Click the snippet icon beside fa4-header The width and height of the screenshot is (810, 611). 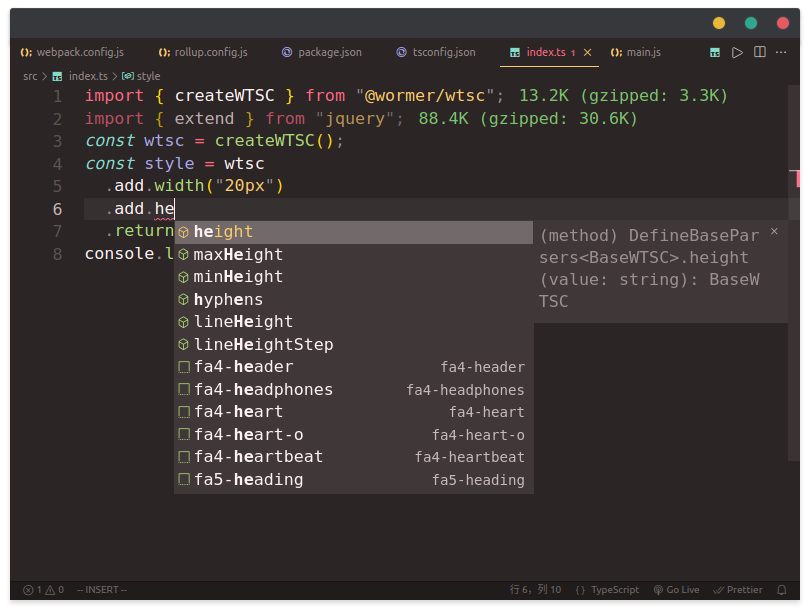pyautogui.click(x=183, y=367)
